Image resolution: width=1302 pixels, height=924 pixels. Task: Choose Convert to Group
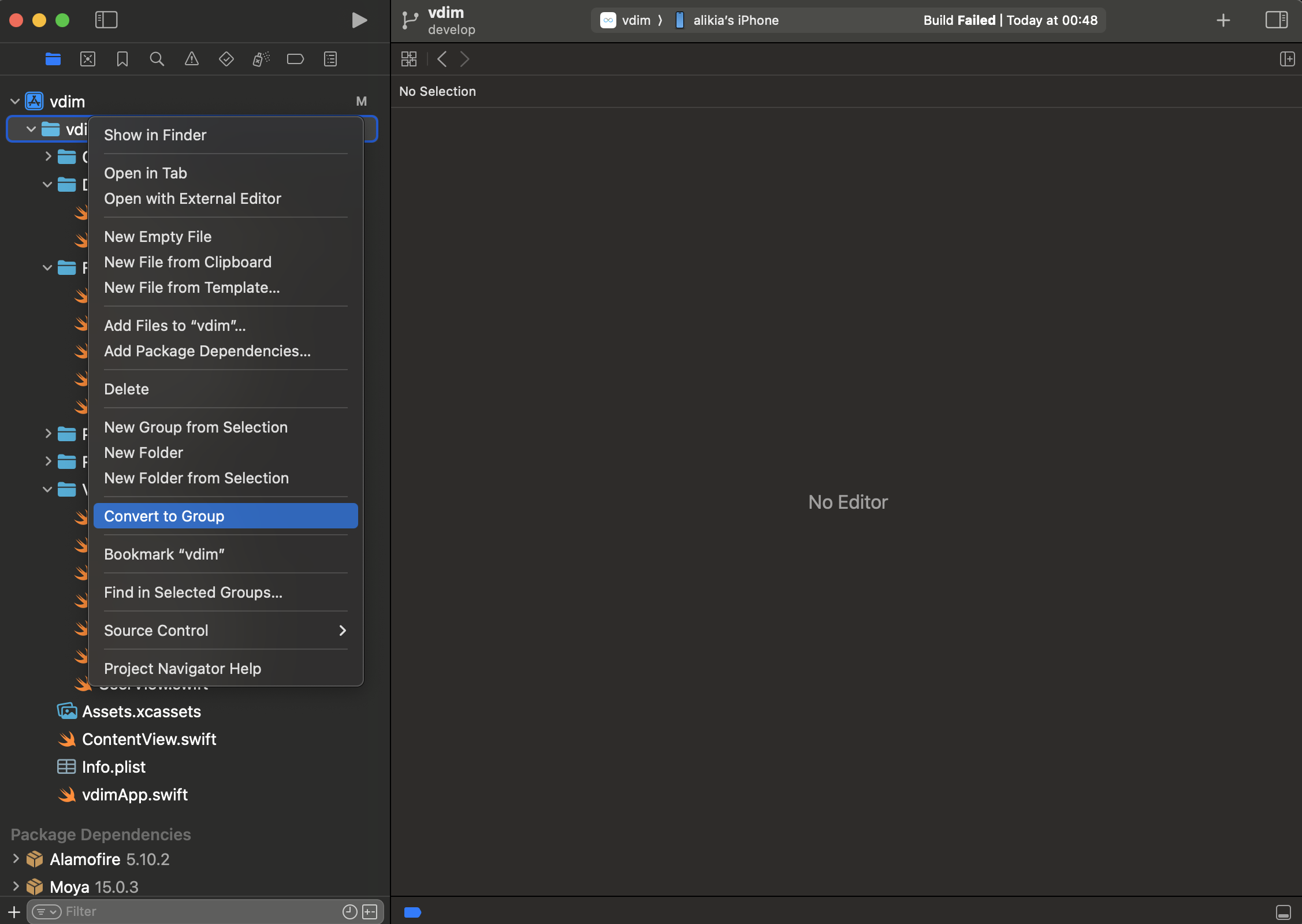225,516
